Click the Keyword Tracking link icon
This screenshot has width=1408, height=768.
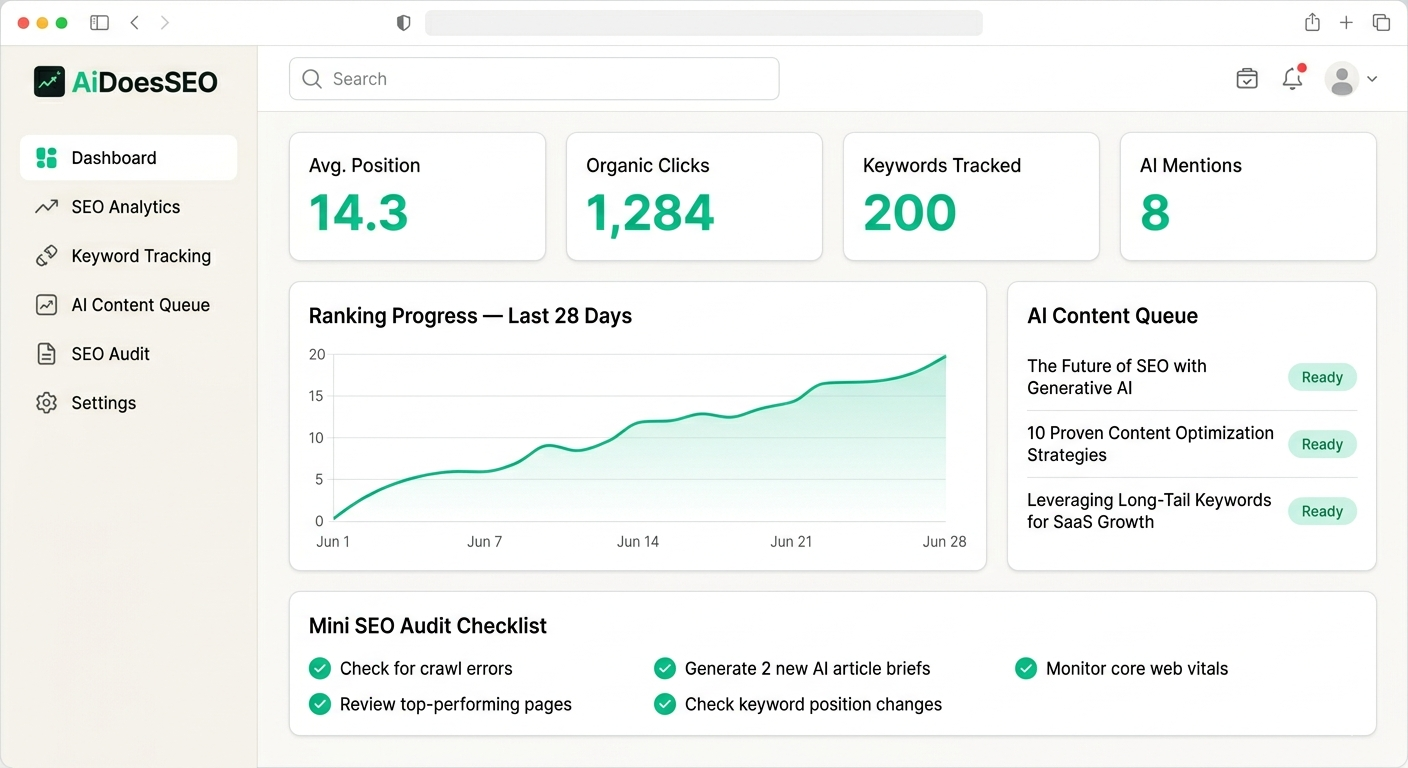point(46,256)
